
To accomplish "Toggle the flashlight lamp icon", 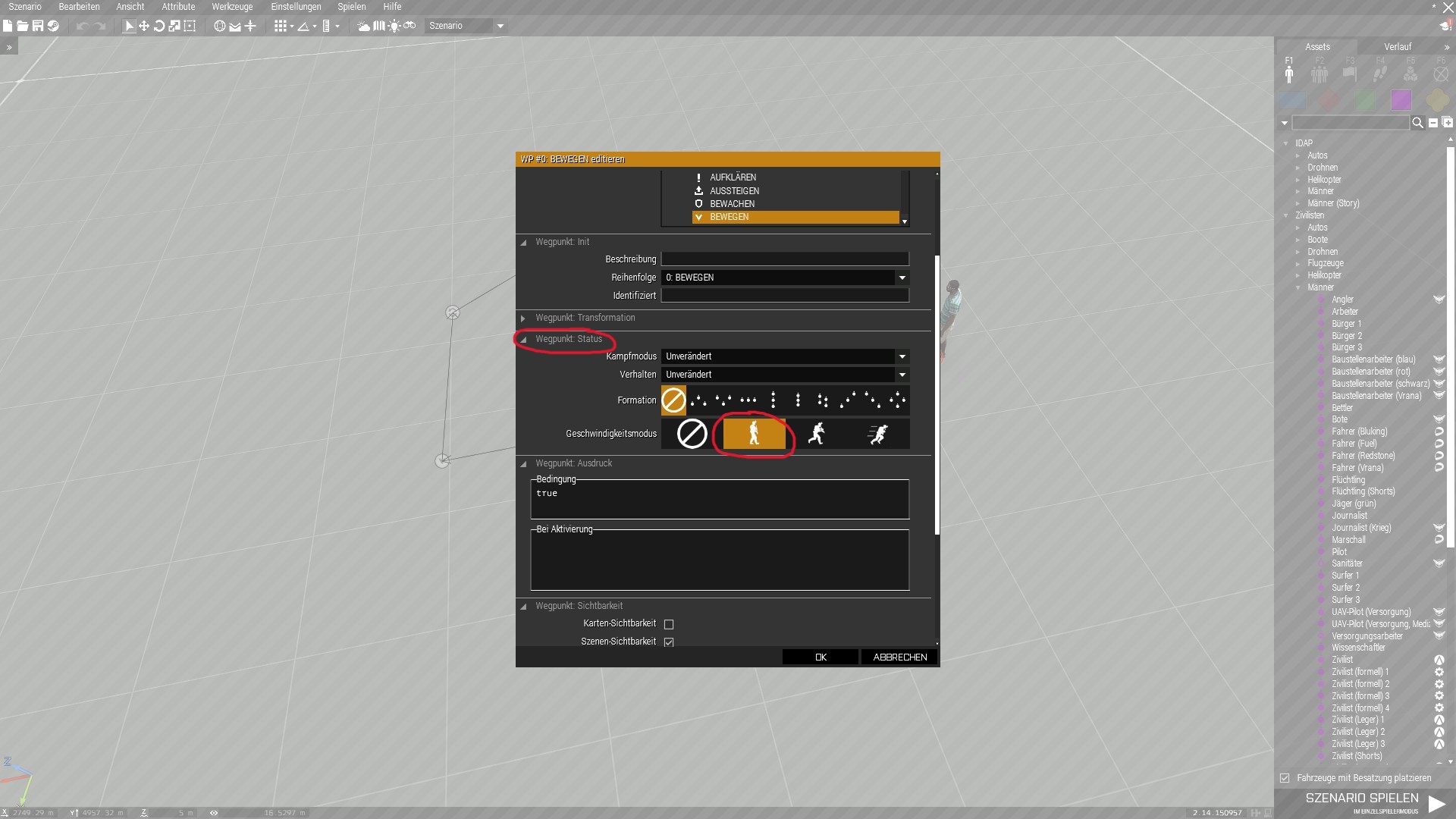I will coord(394,26).
